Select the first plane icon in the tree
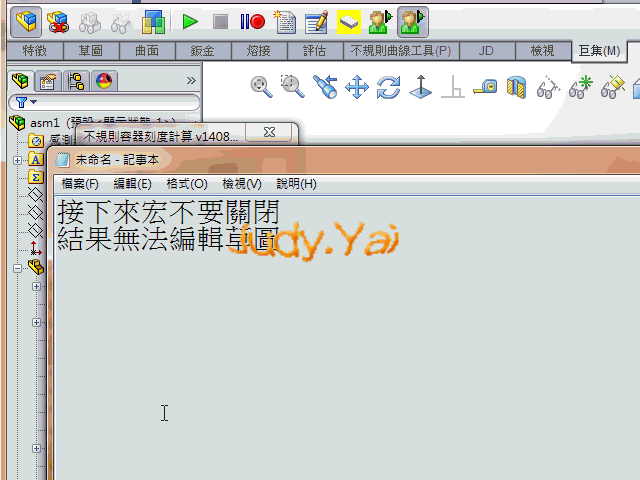 click(35, 194)
